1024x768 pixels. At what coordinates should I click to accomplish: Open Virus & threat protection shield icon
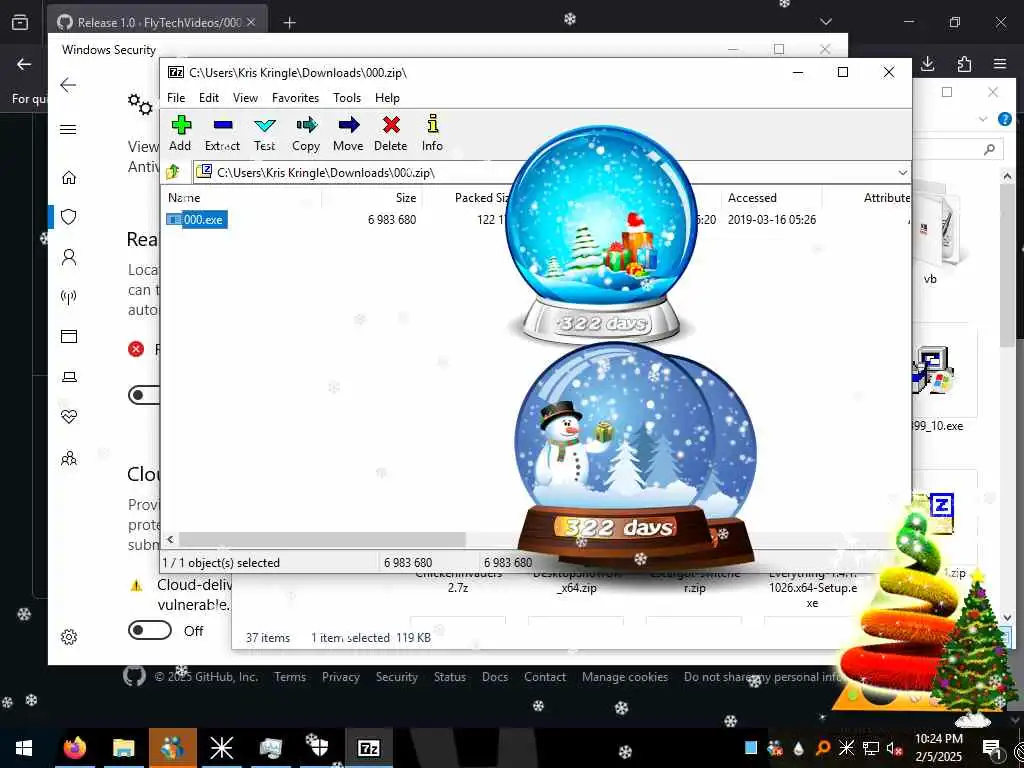click(x=69, y=217)
